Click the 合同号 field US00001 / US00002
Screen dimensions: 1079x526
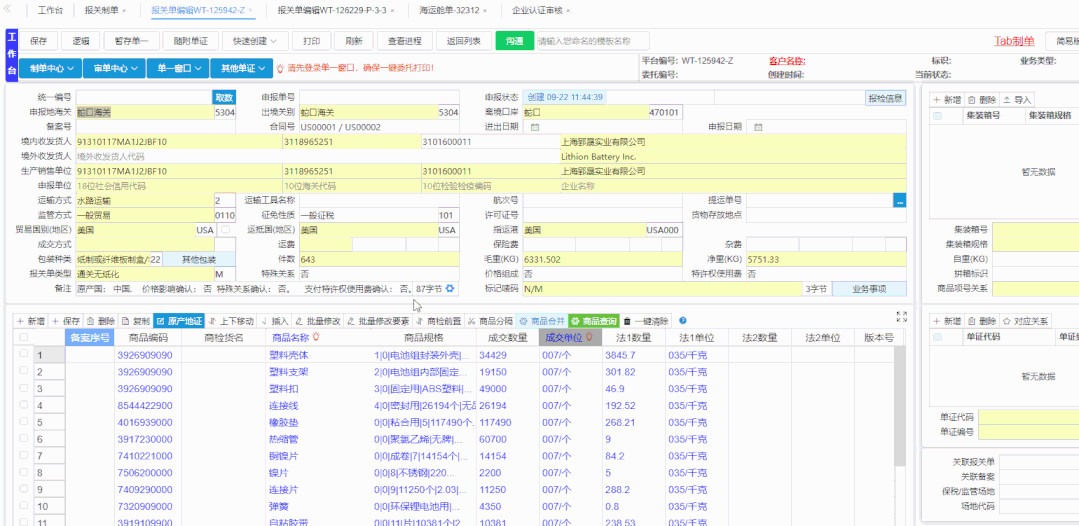click(379, 127)
